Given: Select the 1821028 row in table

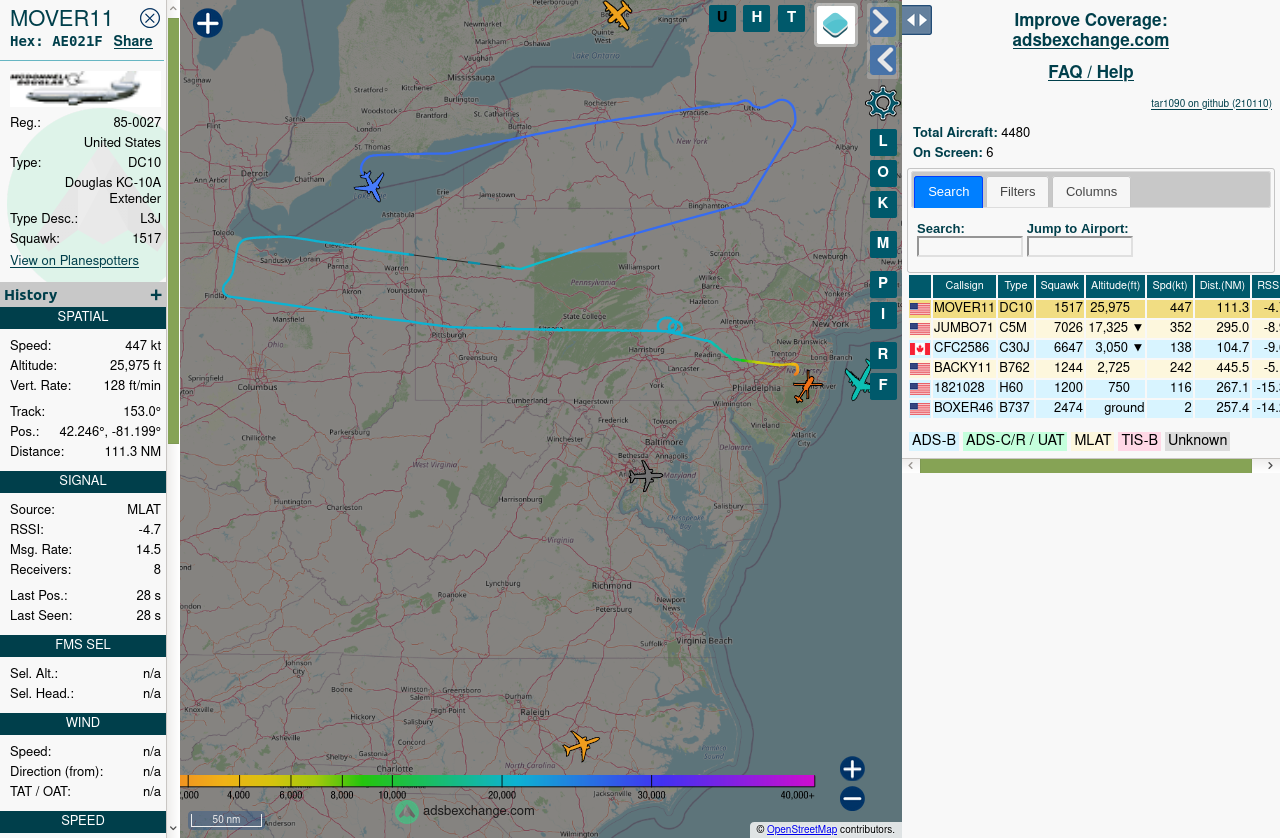Looking at the screenshot, I should 1094,388.
